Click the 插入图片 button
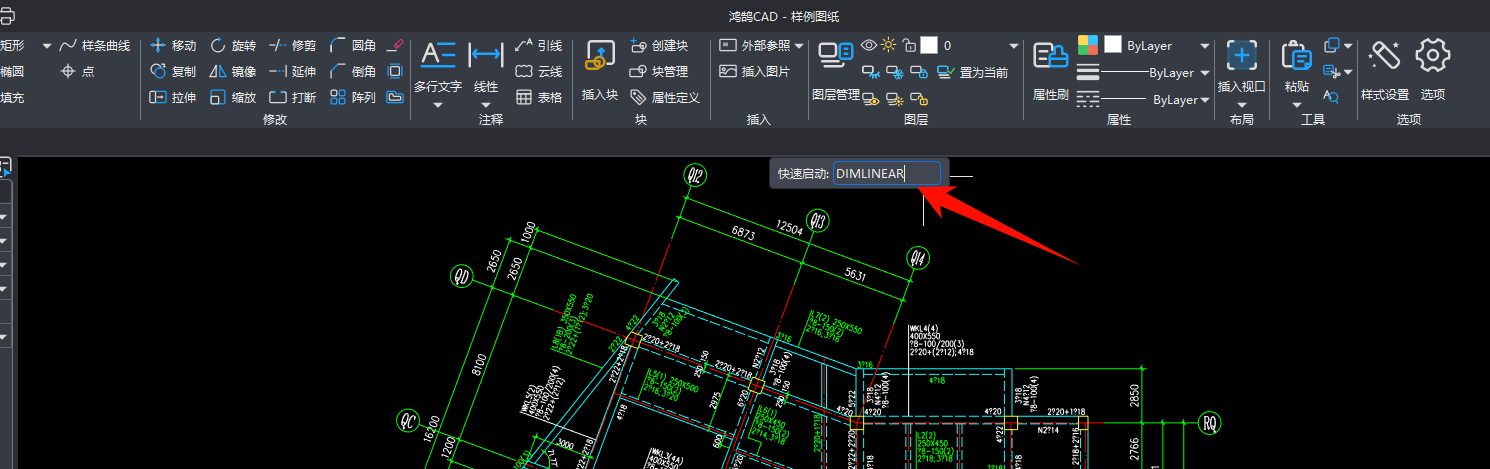Image resolution: width=1490 pixels, height=469 pixels. click(754, 72)
